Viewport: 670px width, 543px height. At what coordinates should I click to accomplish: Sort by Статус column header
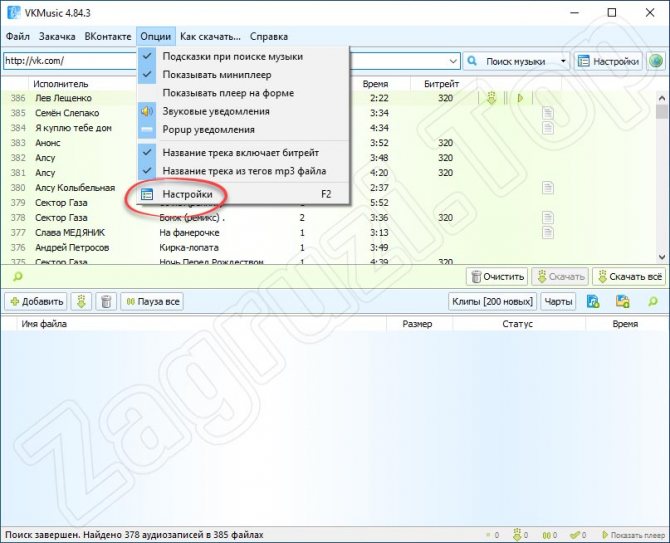tap(517, 324)
